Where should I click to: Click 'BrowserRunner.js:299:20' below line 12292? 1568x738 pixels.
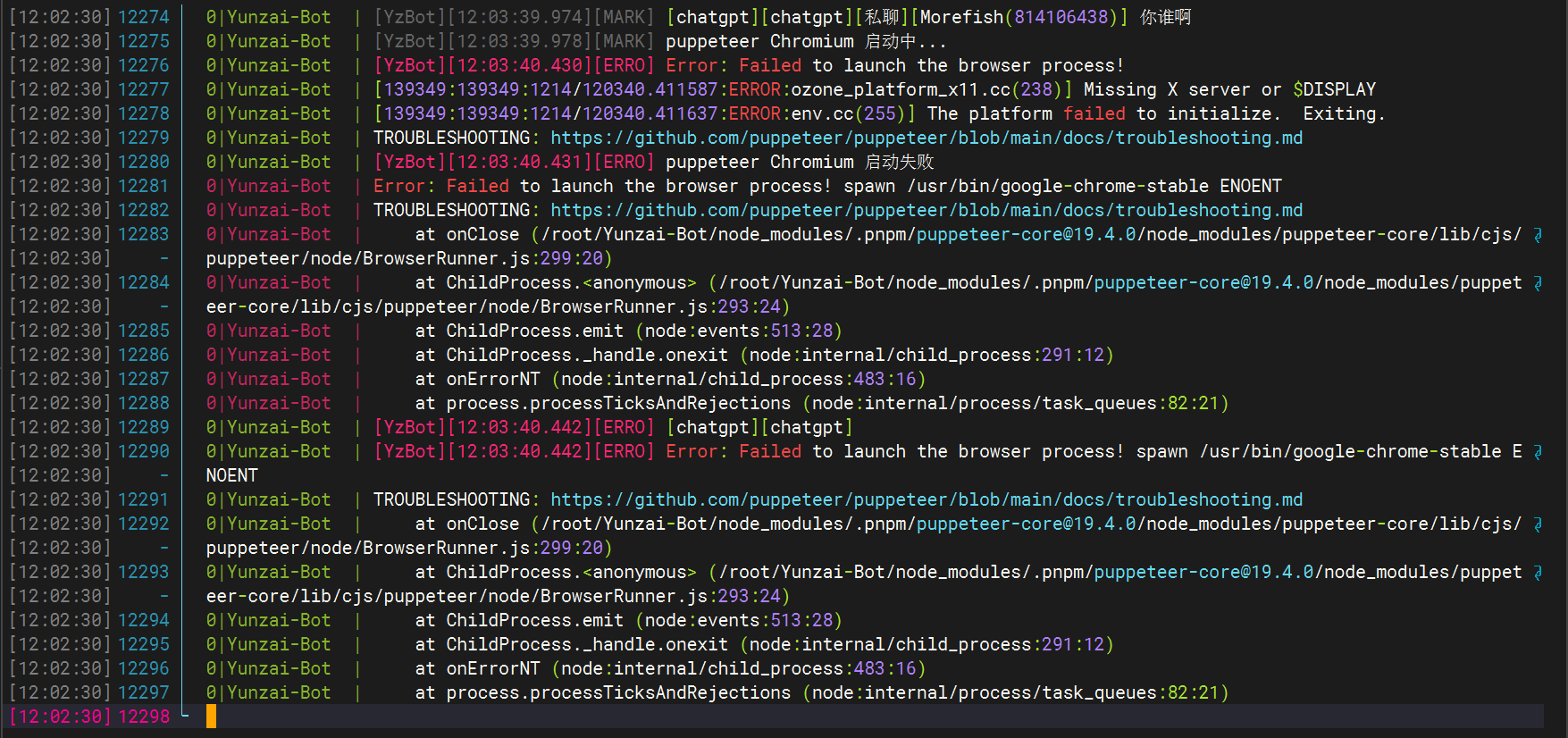(x=482, y=548)
